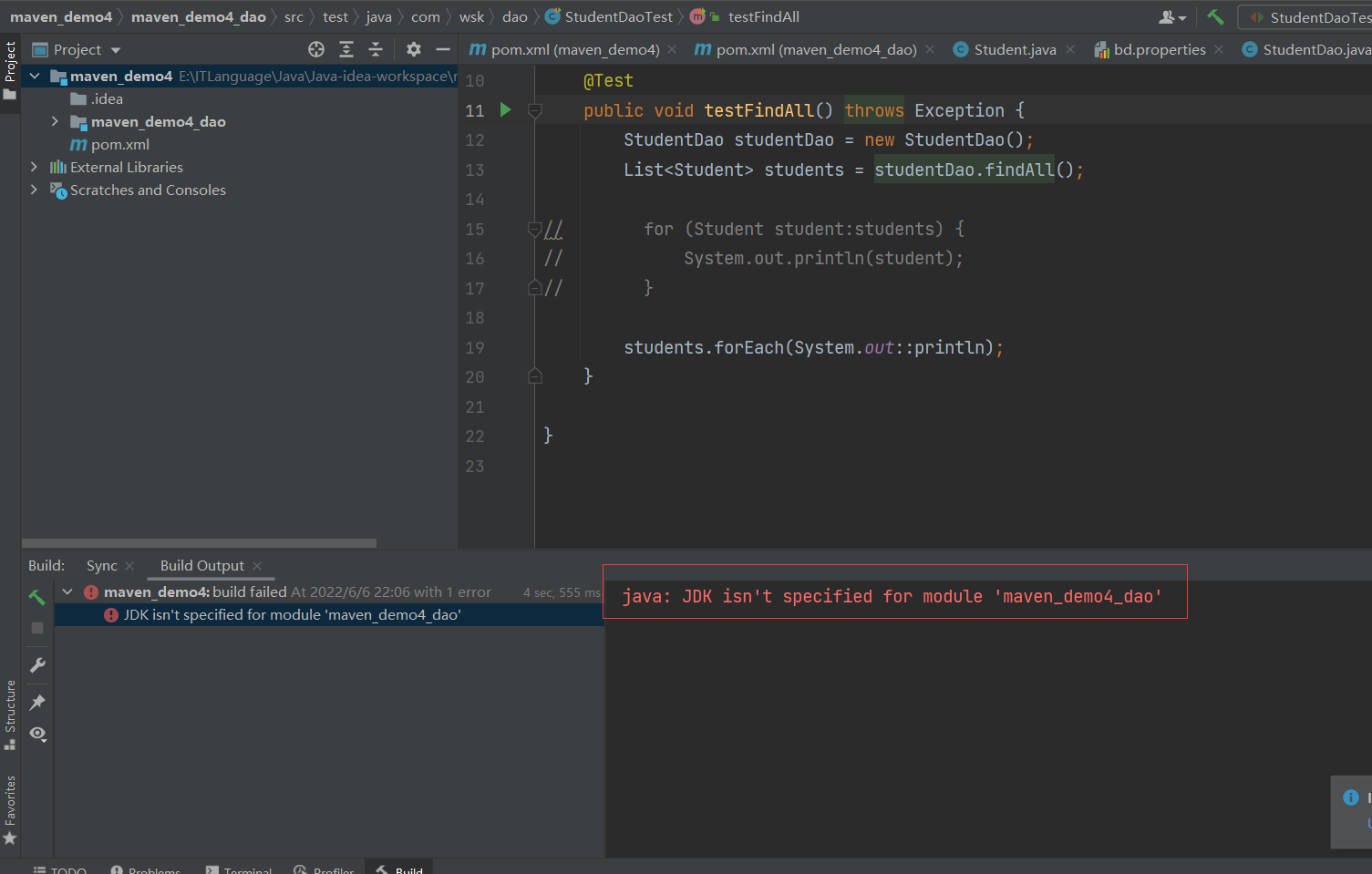Click the Collapse All icon in the Project panel
The image size is (1372, 874).
click(376, 49)
